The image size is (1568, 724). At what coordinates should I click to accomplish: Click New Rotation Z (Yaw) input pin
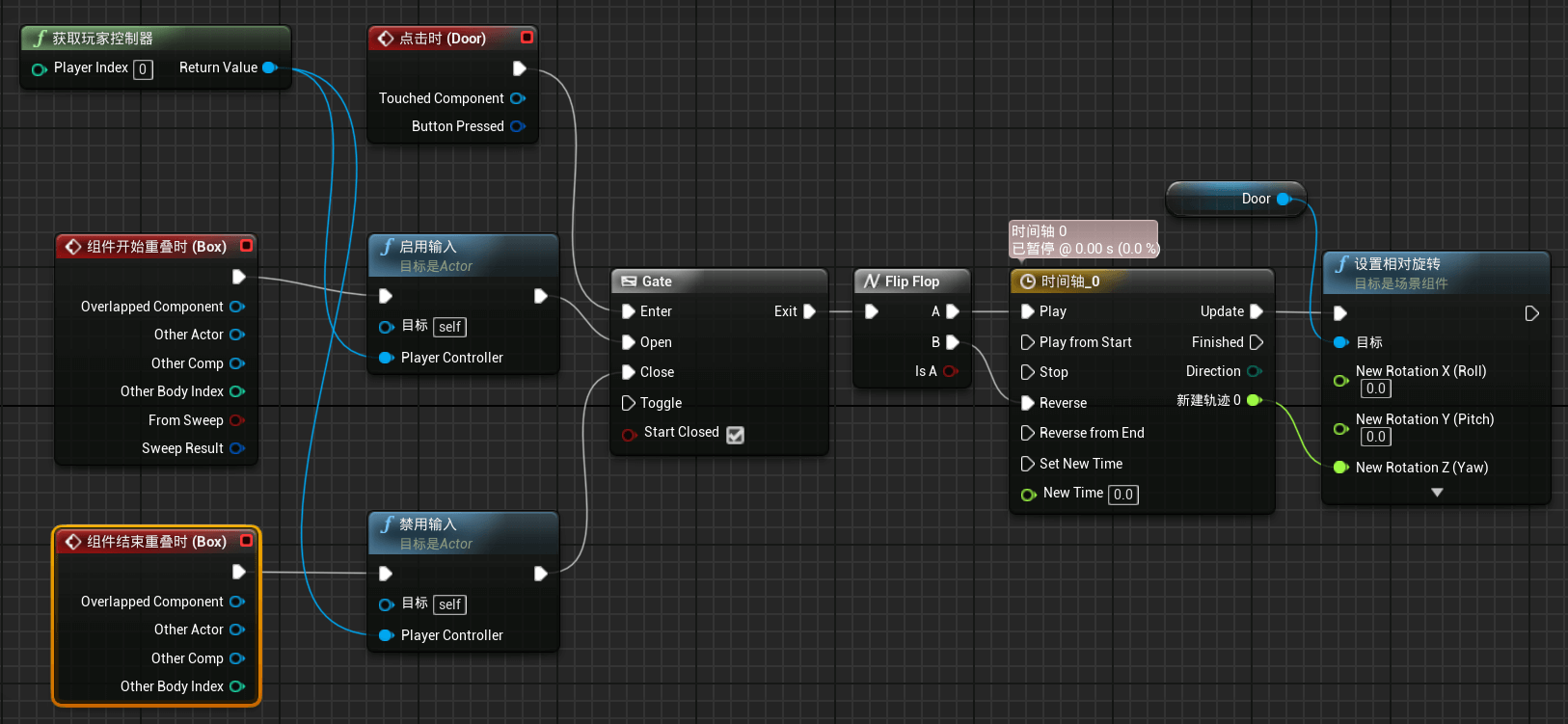[1341, 468]
